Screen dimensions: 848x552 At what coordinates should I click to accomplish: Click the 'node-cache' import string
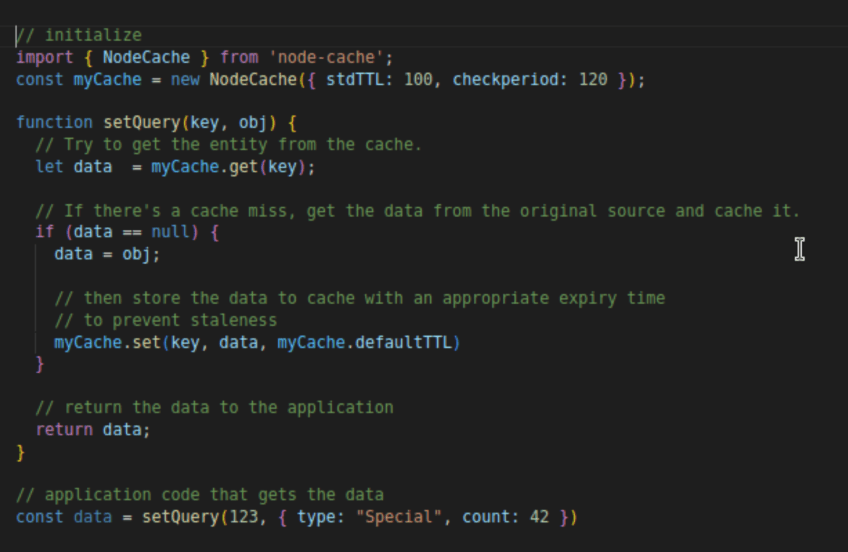coord(327,57)
